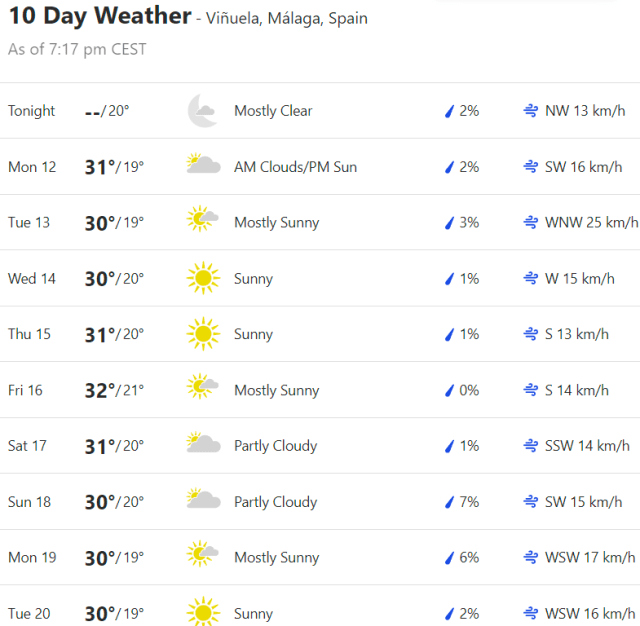The image size is (640, 626).
Task: Click the wind icon in the Tonight row
Action: point(531,111)
